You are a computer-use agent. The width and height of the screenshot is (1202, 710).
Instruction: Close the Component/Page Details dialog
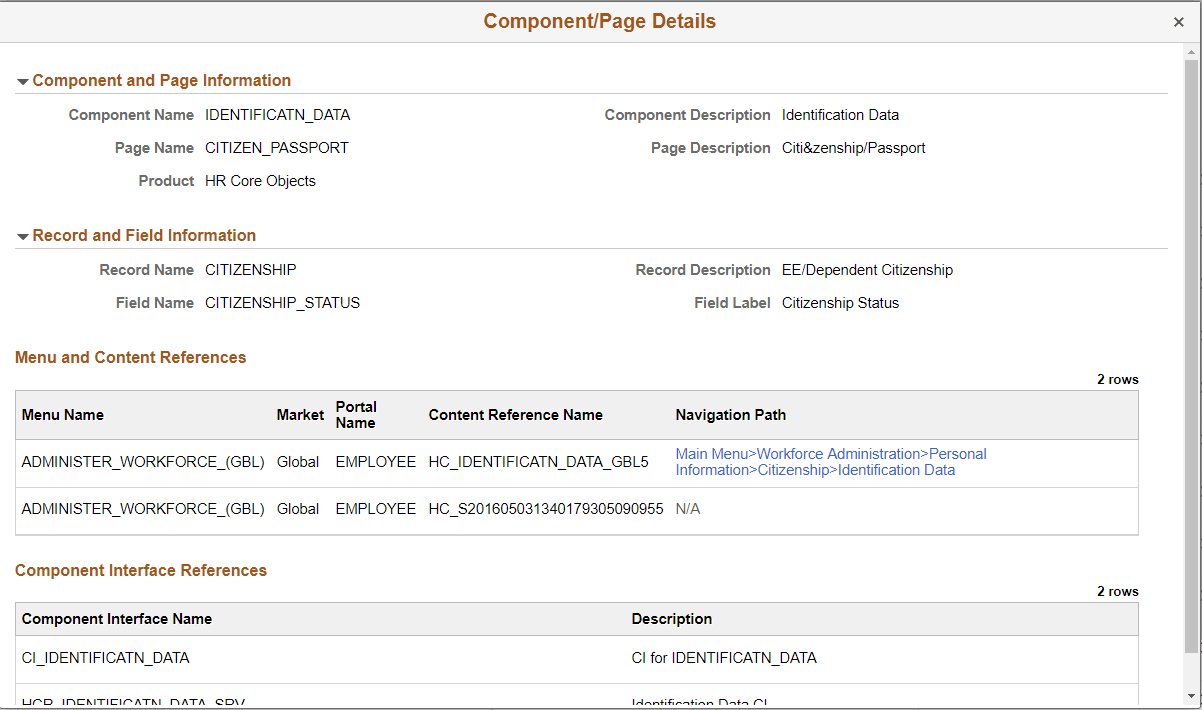pyautogui.click(x=1178, y=21)
